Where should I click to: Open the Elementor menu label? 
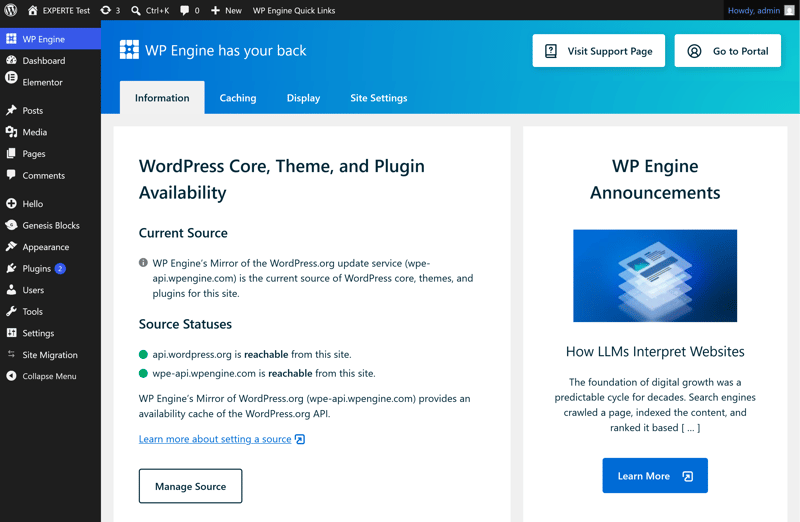click(x=42, y=82)
